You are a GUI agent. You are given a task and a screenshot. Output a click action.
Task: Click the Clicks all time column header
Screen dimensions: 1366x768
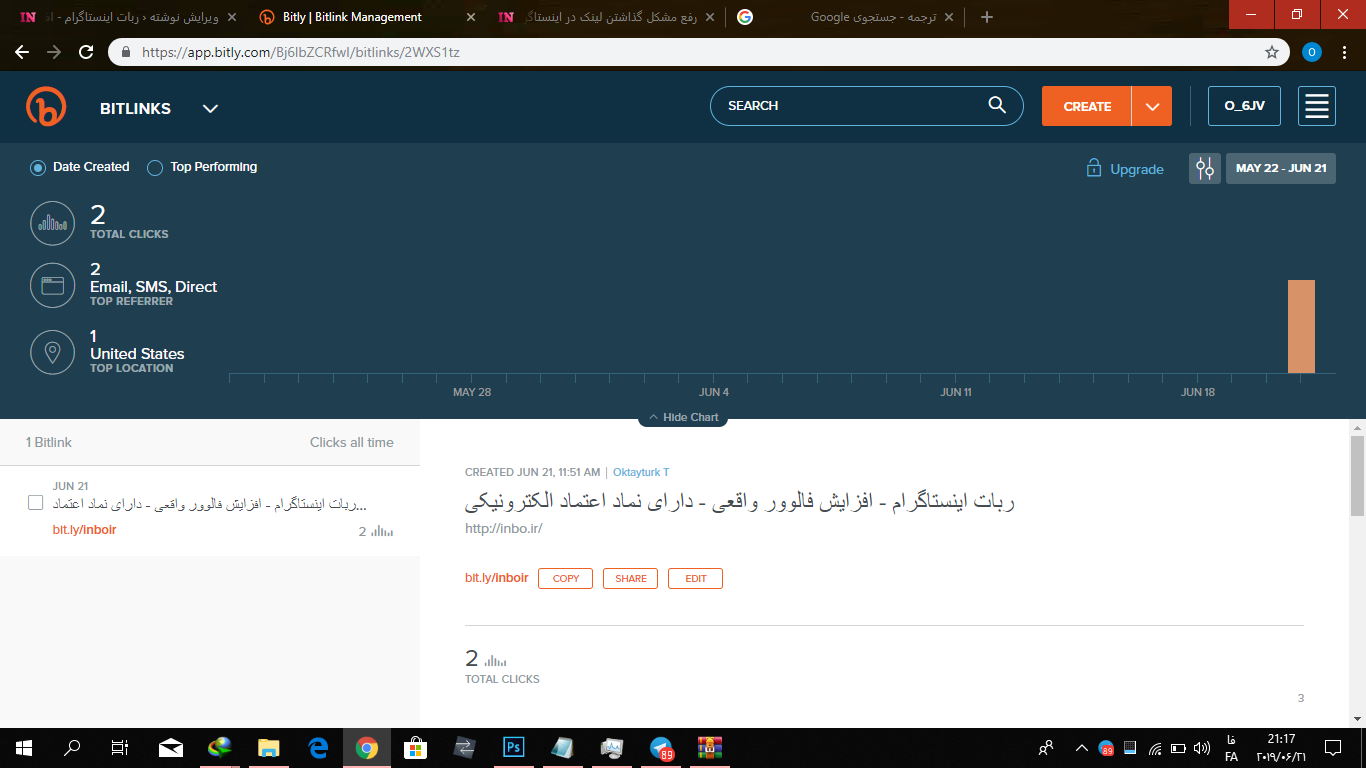[x=352, y=442]
